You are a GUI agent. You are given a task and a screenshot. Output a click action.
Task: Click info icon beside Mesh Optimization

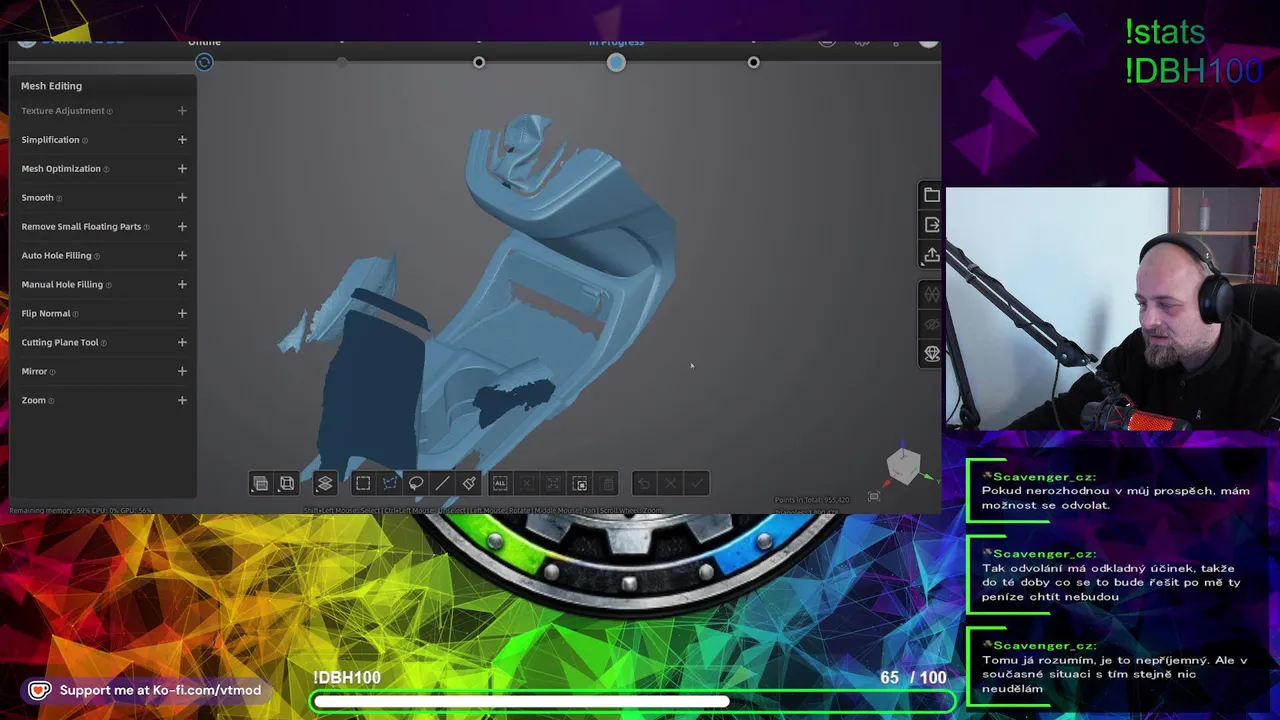[106, 170]
